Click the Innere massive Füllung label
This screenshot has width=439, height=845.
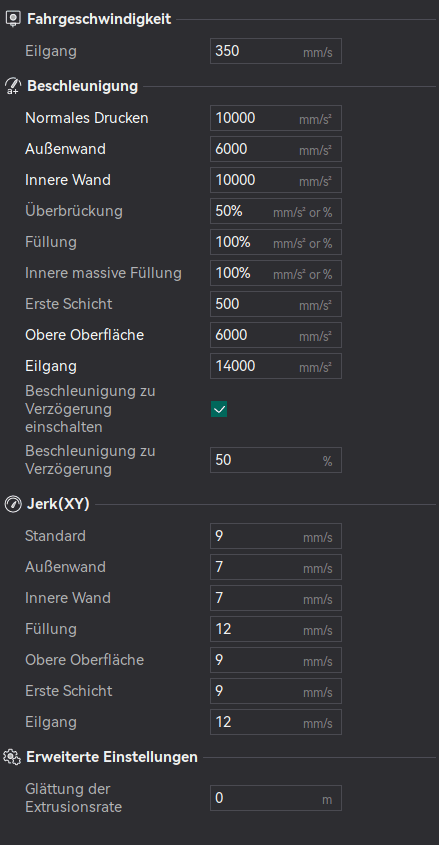pos(103,273)
